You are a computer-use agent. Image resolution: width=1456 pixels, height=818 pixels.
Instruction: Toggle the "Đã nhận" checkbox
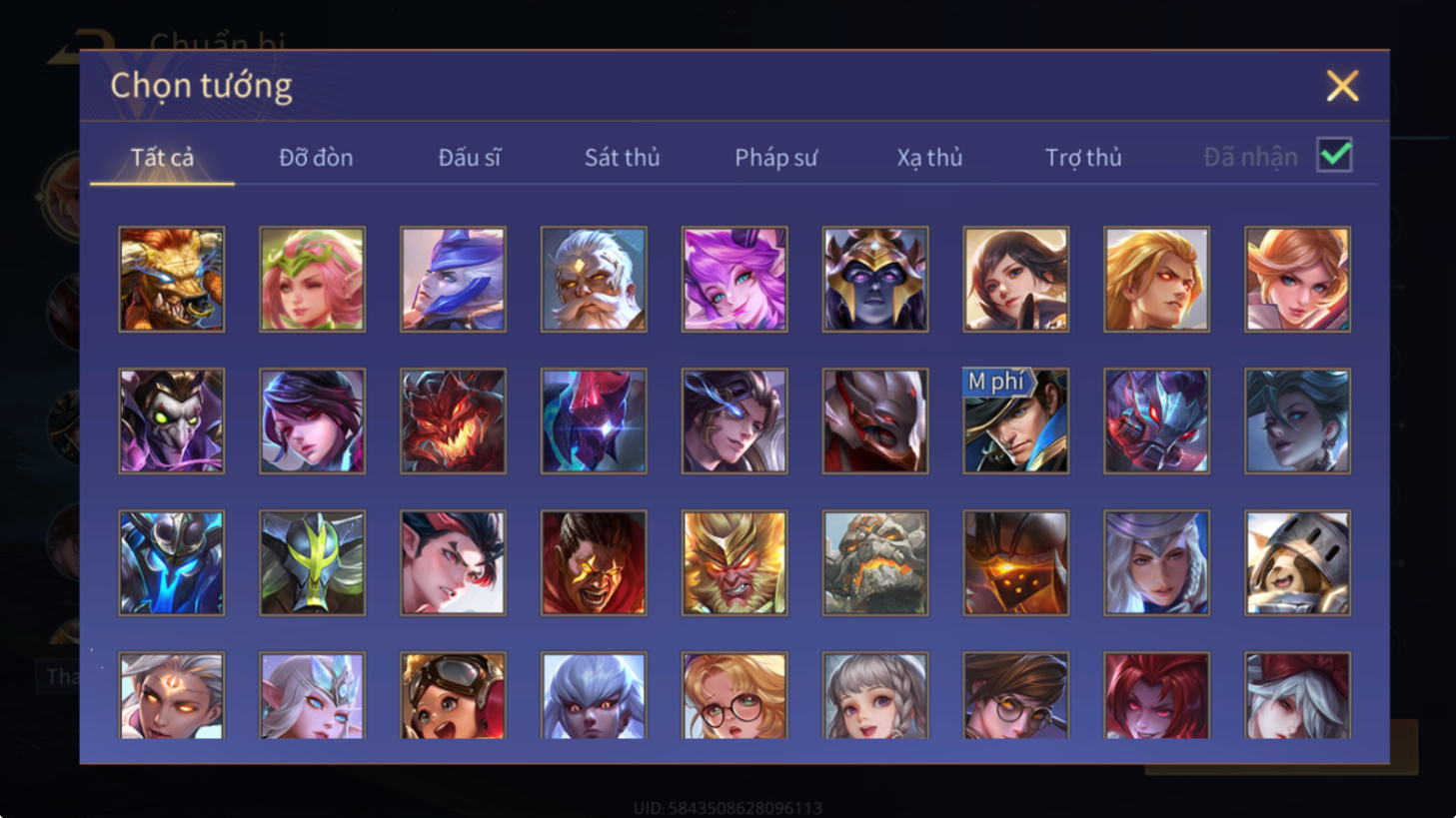click(x=1335, y=156)
